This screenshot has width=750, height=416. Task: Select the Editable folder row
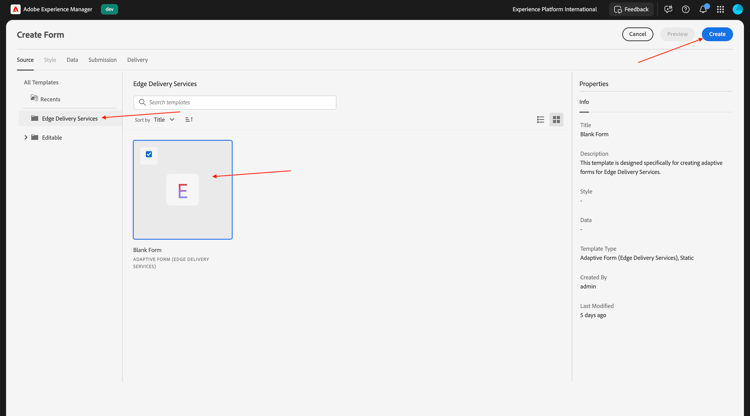coord(69,137)
